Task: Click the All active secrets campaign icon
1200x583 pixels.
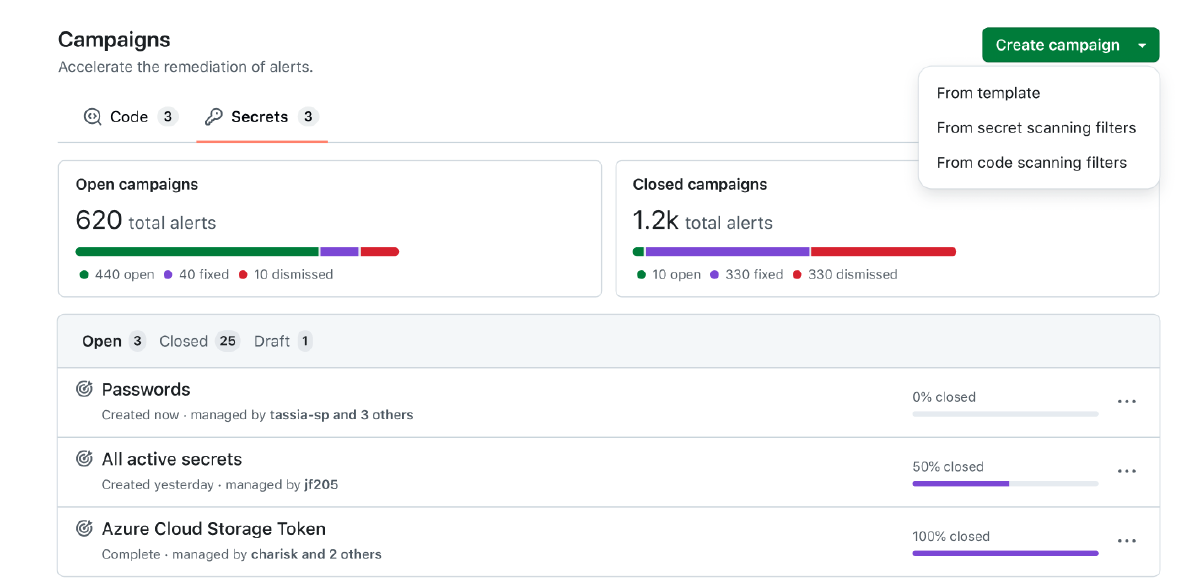Action: coord(85,459)
